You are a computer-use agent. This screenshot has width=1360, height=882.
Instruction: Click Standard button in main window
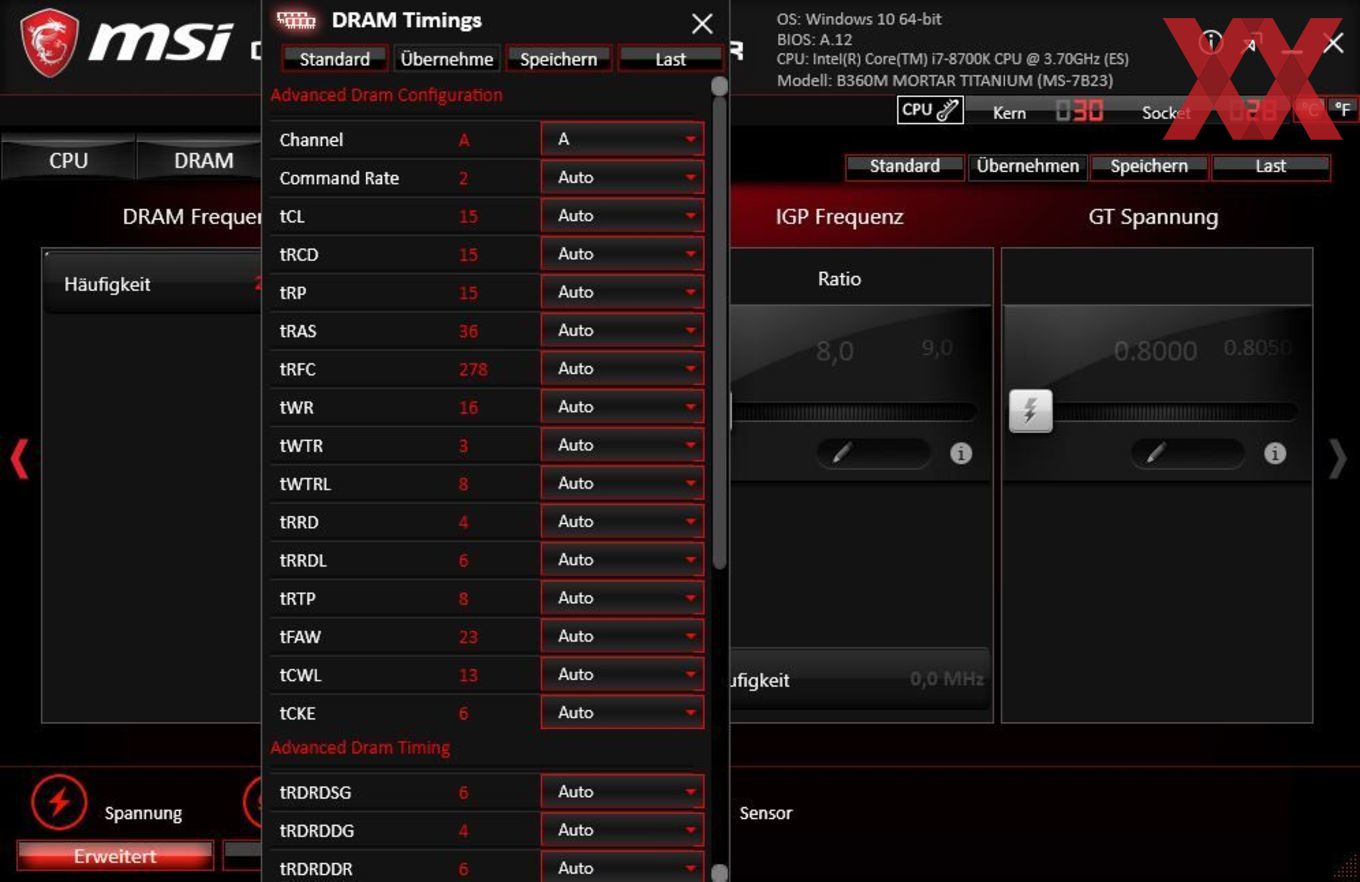(x=905, y=166)
